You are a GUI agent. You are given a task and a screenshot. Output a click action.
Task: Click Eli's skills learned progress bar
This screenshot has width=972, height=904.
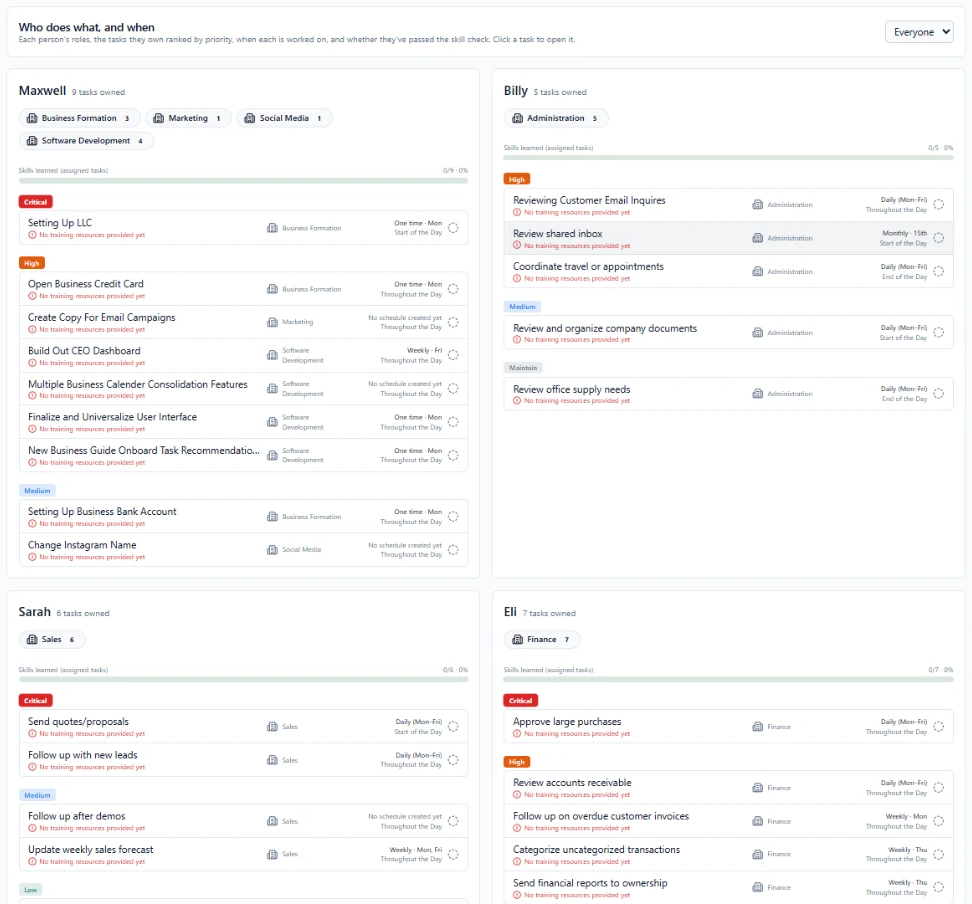tap(728, 680)
